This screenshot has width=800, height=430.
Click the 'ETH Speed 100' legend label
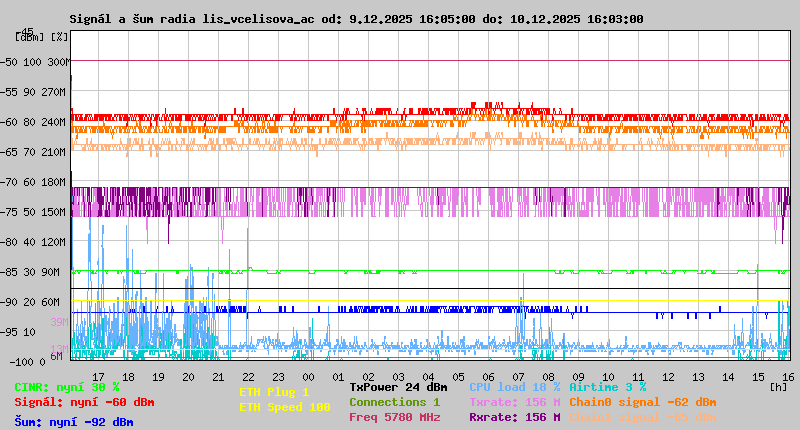pyautogui.click(x=285, y=407)
